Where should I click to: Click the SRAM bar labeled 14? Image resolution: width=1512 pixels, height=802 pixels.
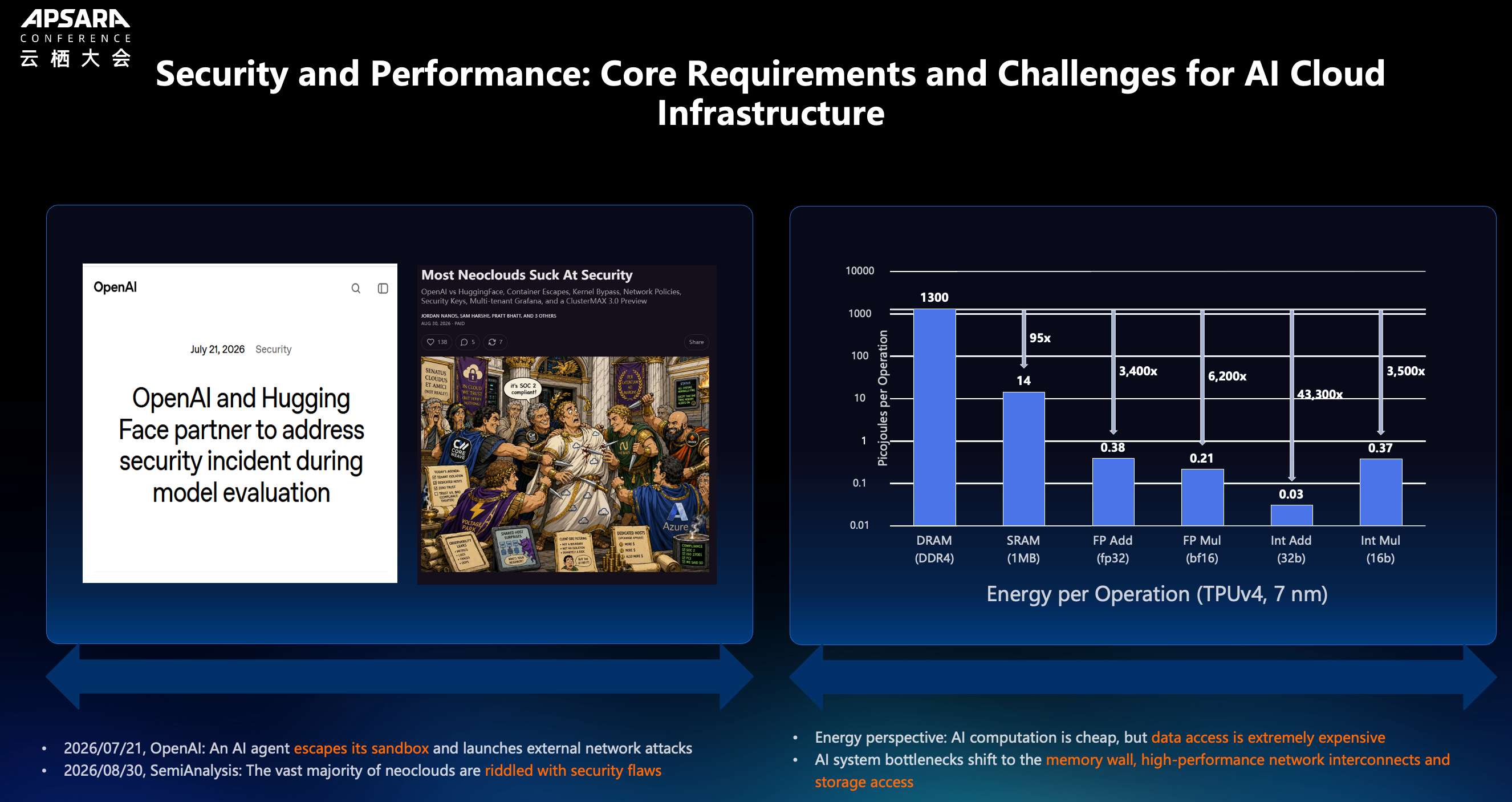coord(1023,459)
